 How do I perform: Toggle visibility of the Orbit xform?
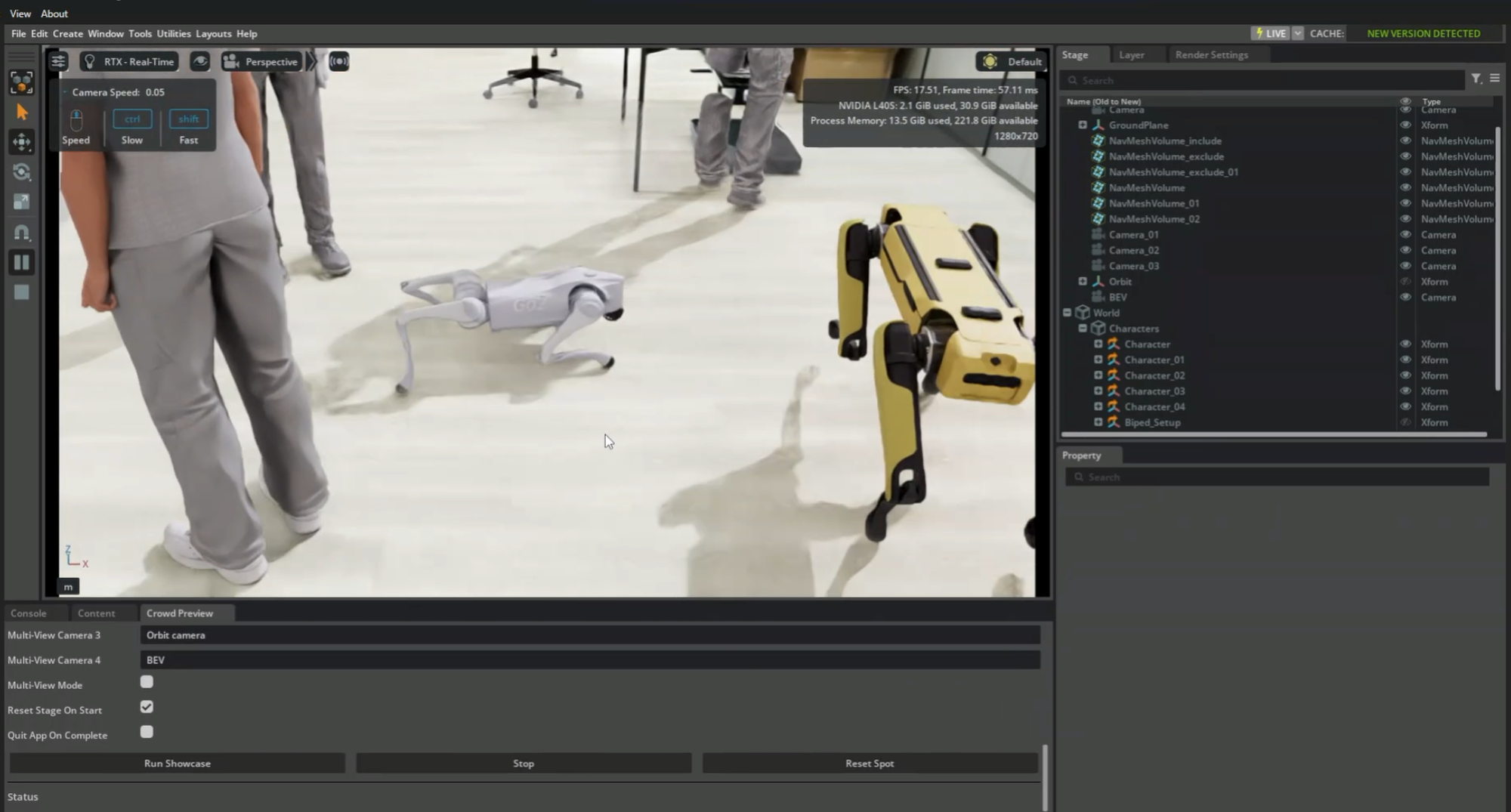tap(1405, 282)
